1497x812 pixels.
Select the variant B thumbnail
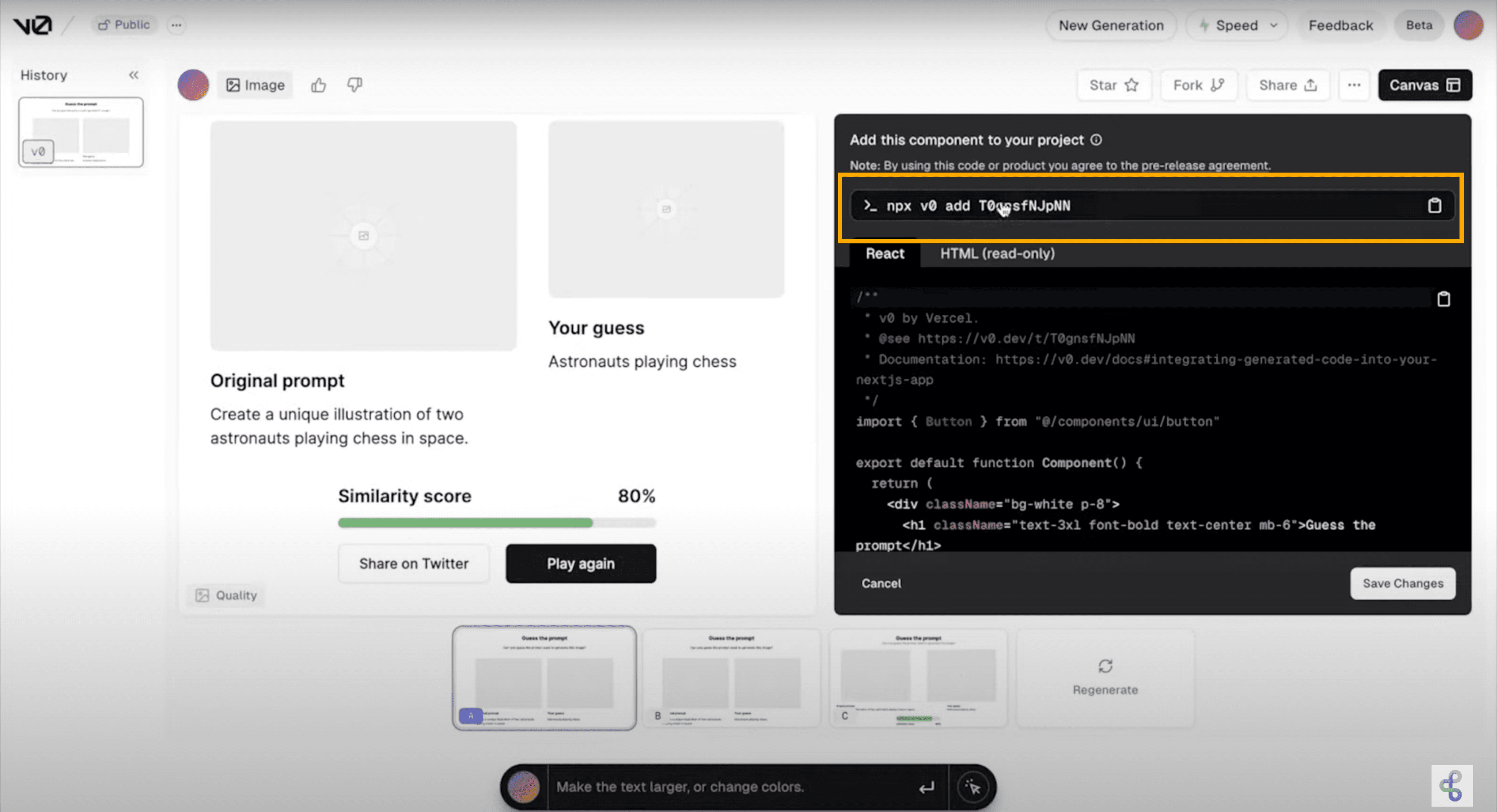coord(731,678)
